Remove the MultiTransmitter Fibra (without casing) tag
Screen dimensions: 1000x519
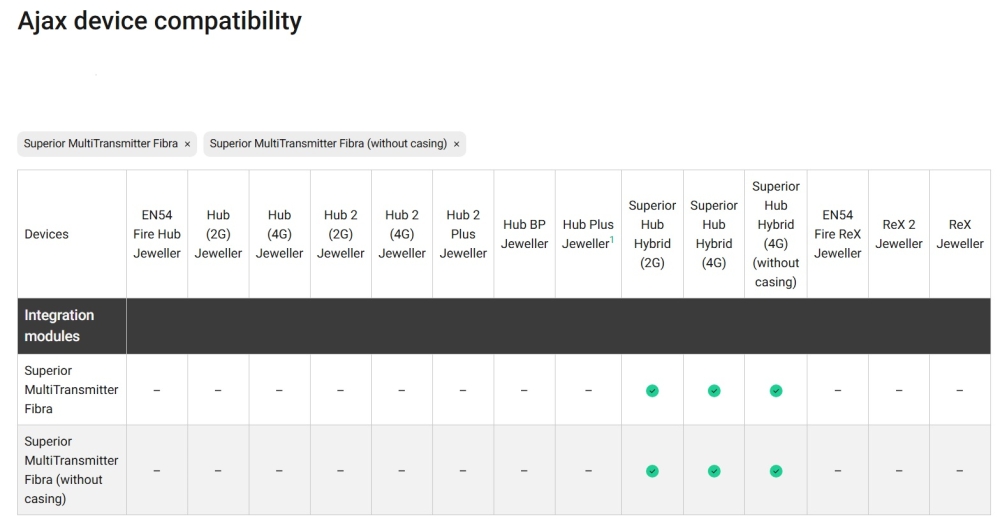[x=457, y=144]
